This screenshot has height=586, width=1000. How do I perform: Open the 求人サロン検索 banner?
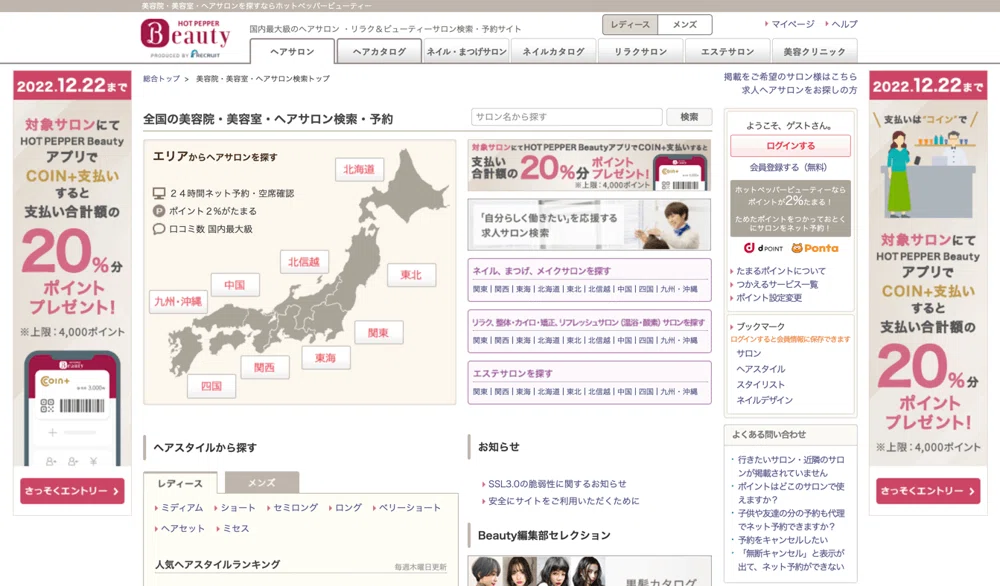tap(589, 224)
